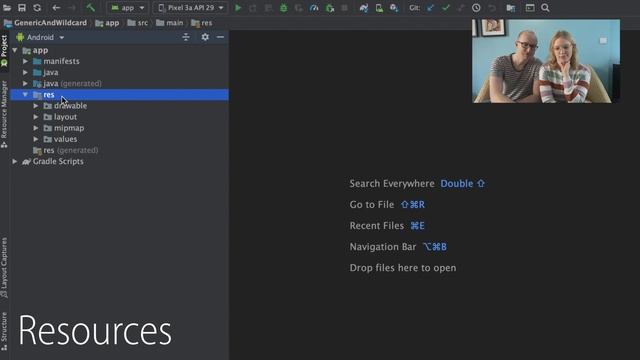Image resolution: width=640 pixels, height=360 pixels.
Task: Open project panel gear settings
Action: (x=205, y=37)
